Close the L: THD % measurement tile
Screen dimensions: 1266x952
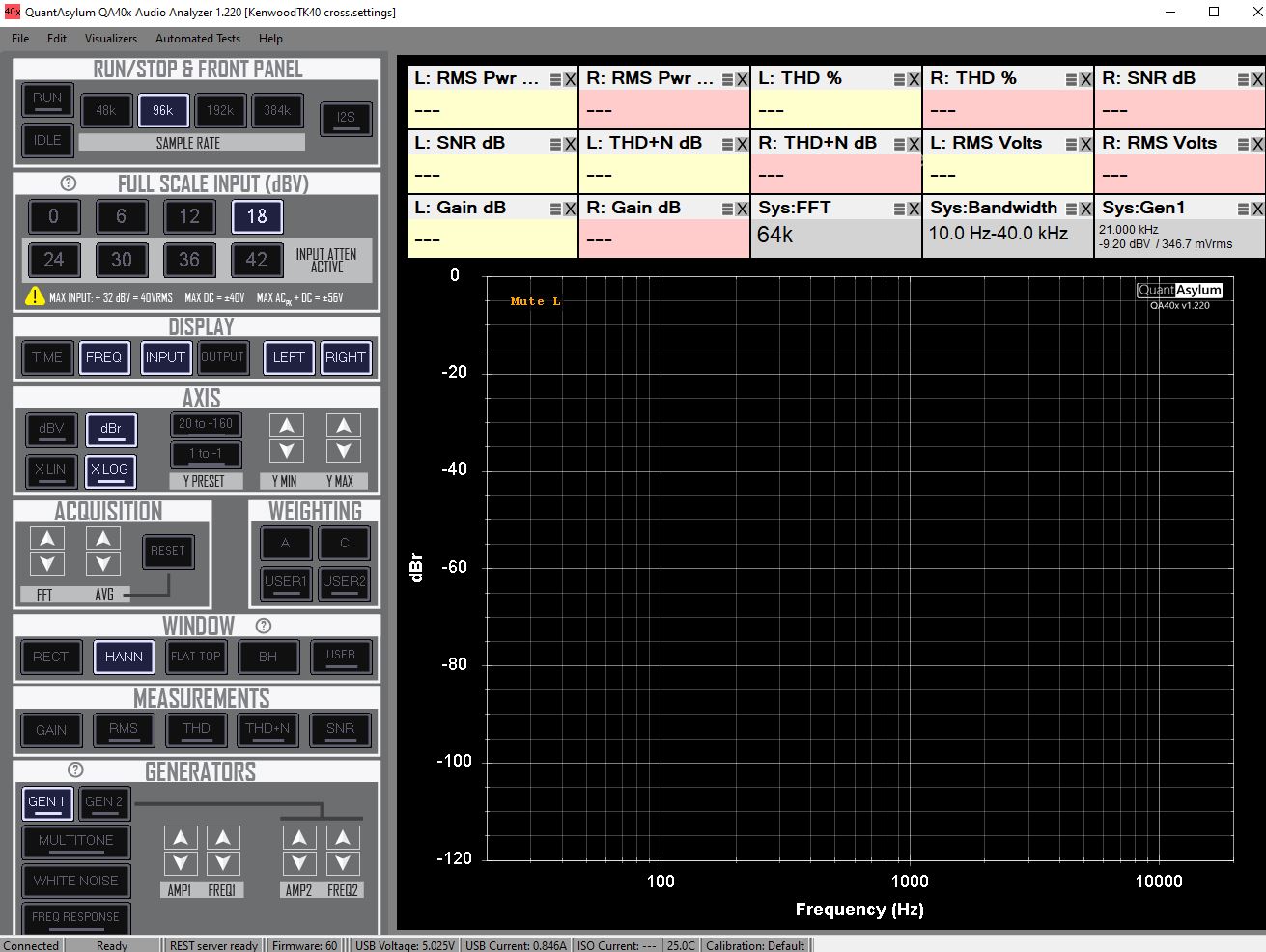914,80
